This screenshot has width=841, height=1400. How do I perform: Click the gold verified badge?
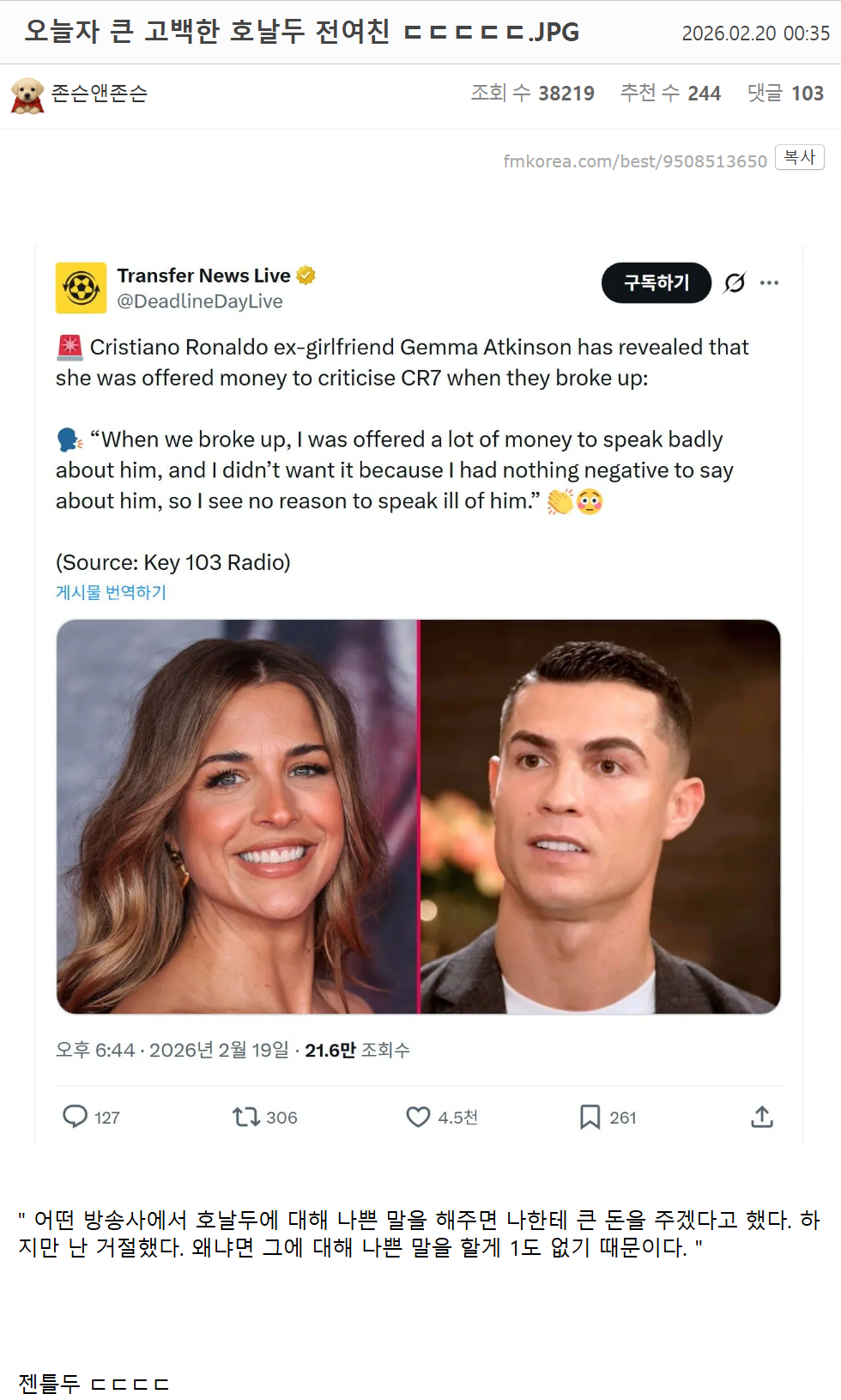[x=306, y=276]
